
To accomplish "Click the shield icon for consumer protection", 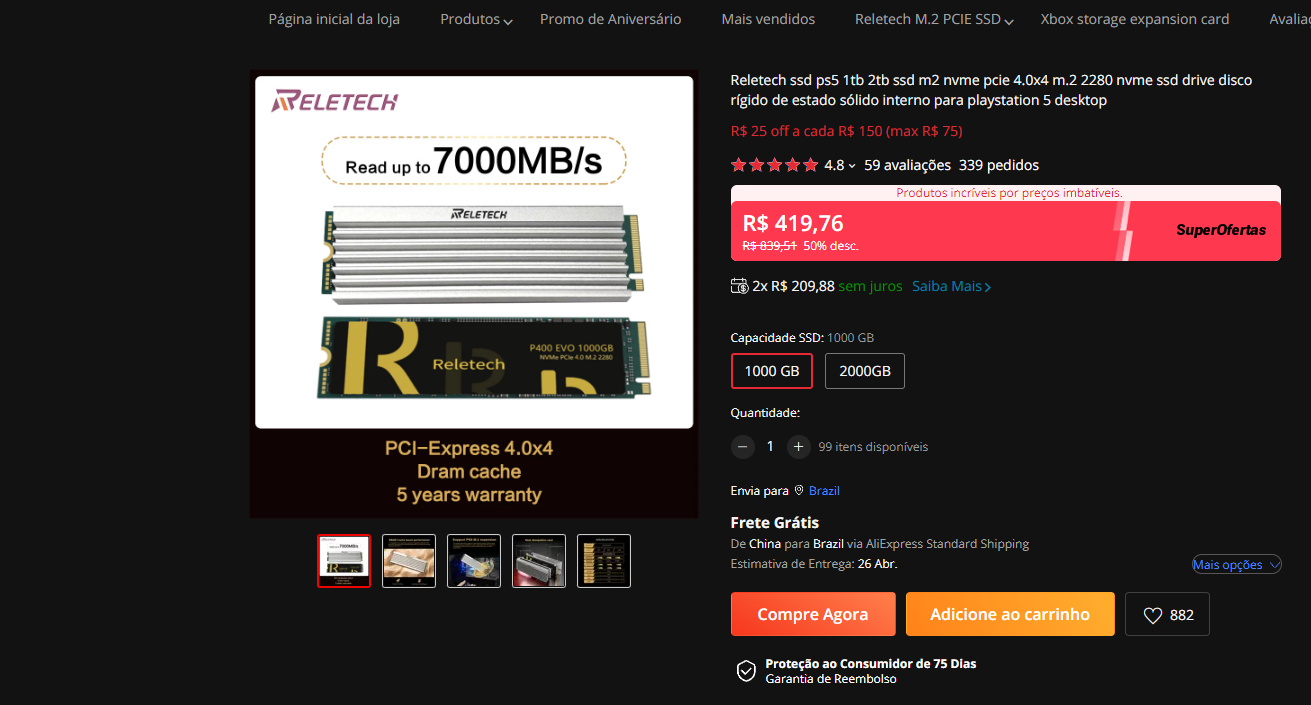I will [x=746, y=671].
